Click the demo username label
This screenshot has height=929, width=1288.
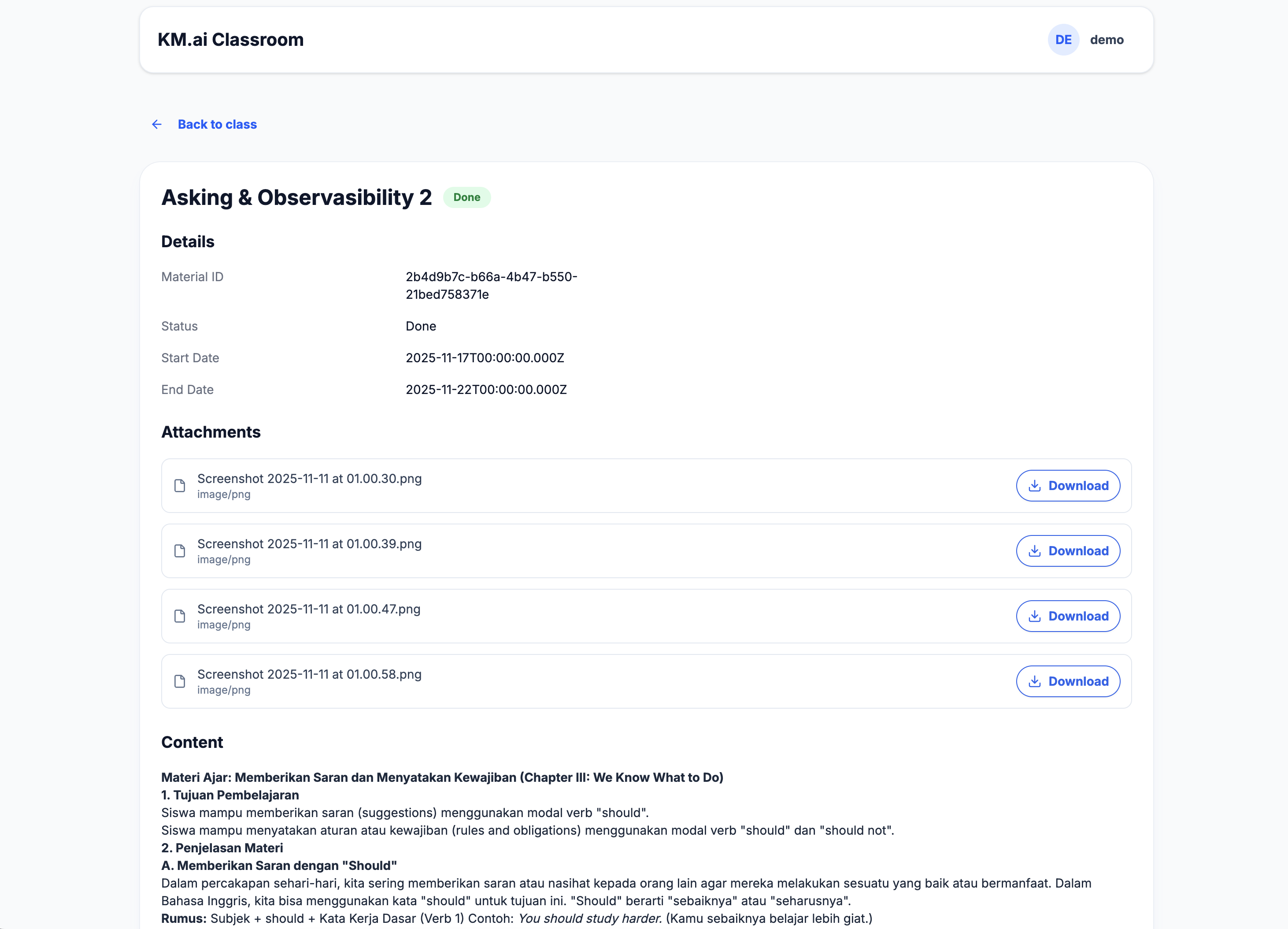[1106, 40]
